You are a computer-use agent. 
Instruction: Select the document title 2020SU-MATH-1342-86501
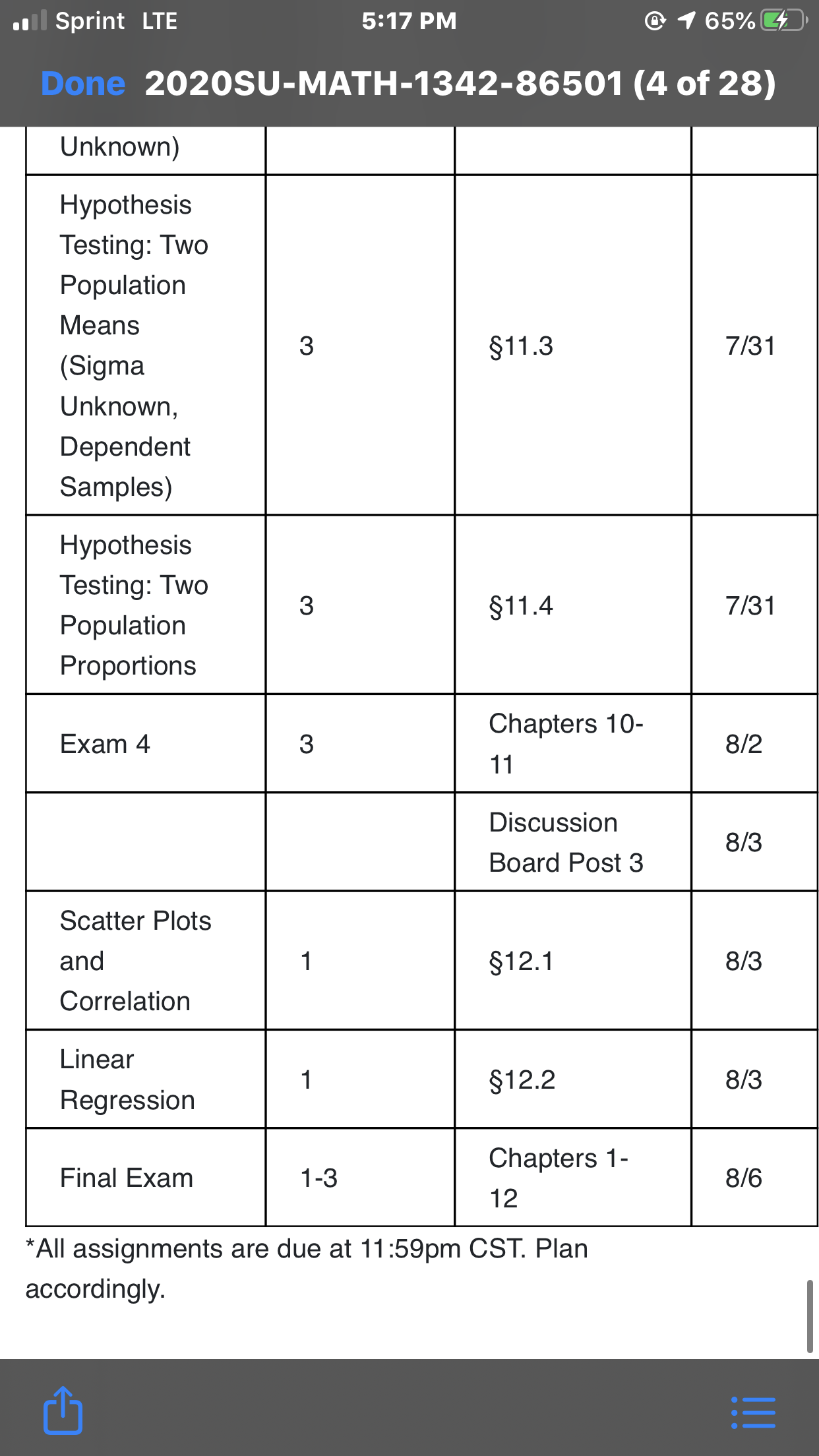[x=384, y=84]
